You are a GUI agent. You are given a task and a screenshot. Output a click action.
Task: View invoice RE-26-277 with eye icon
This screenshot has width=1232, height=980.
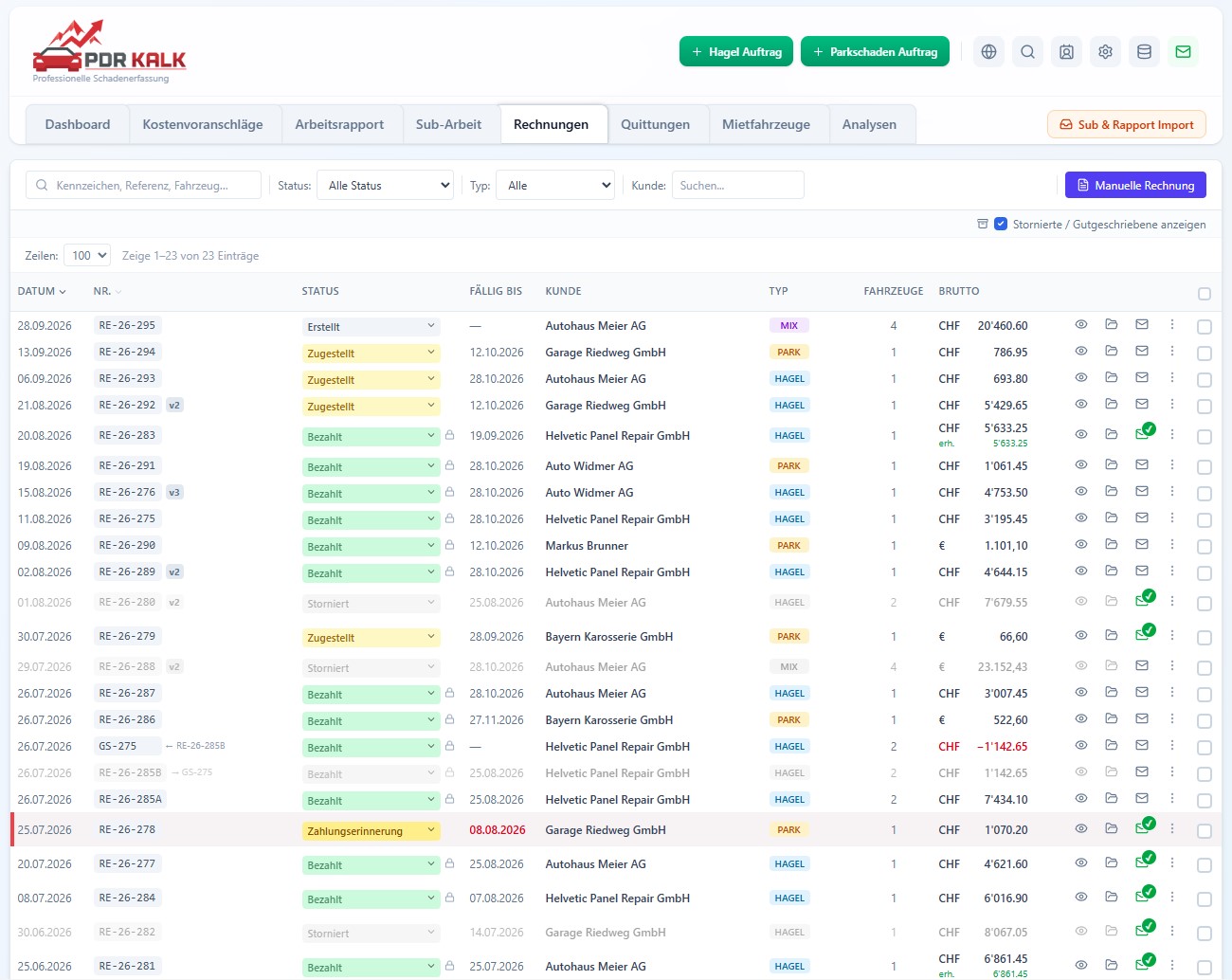(x=1080, y=863)
